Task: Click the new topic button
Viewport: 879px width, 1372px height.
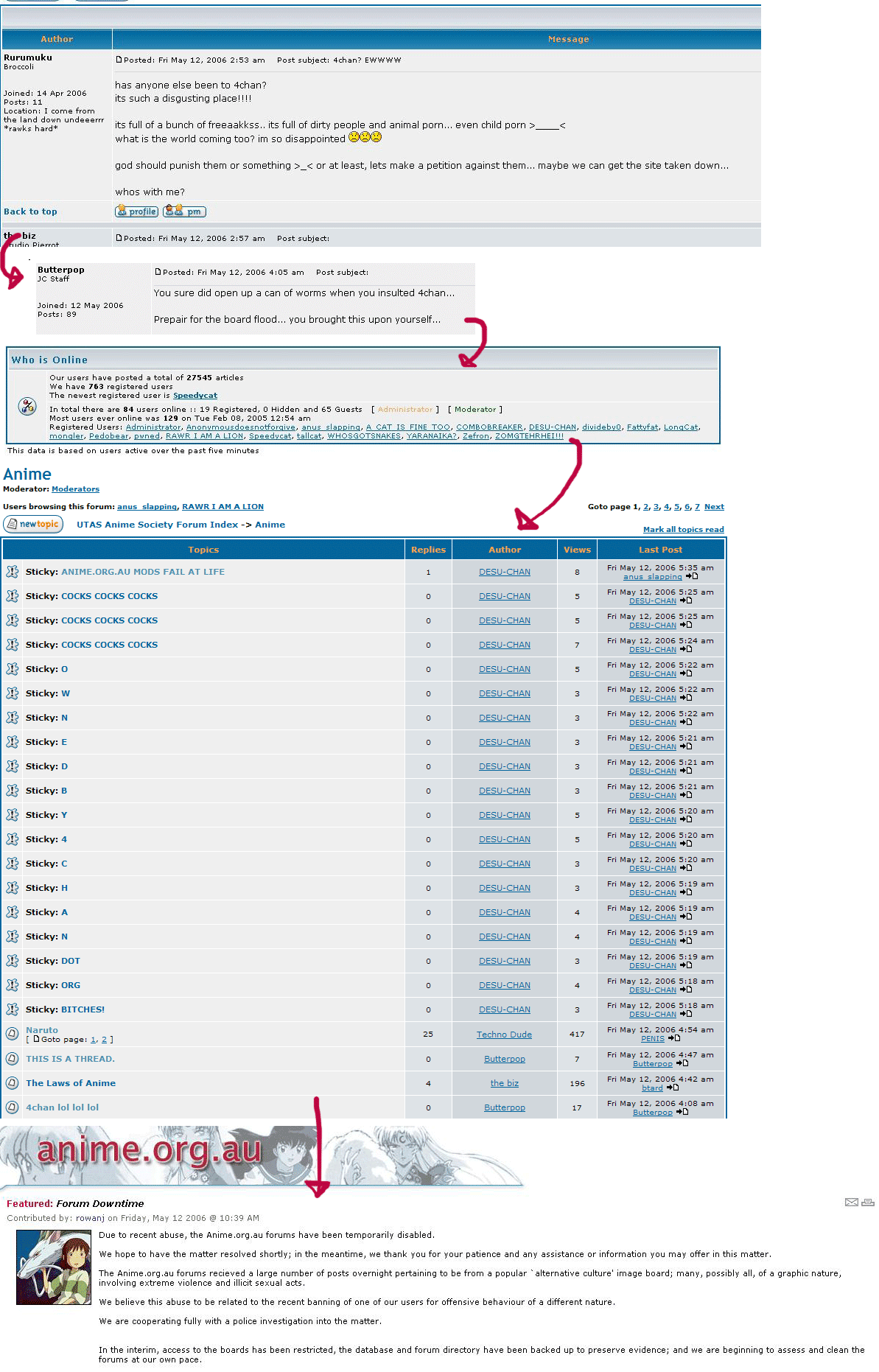Action: click(x=33, y=524)
